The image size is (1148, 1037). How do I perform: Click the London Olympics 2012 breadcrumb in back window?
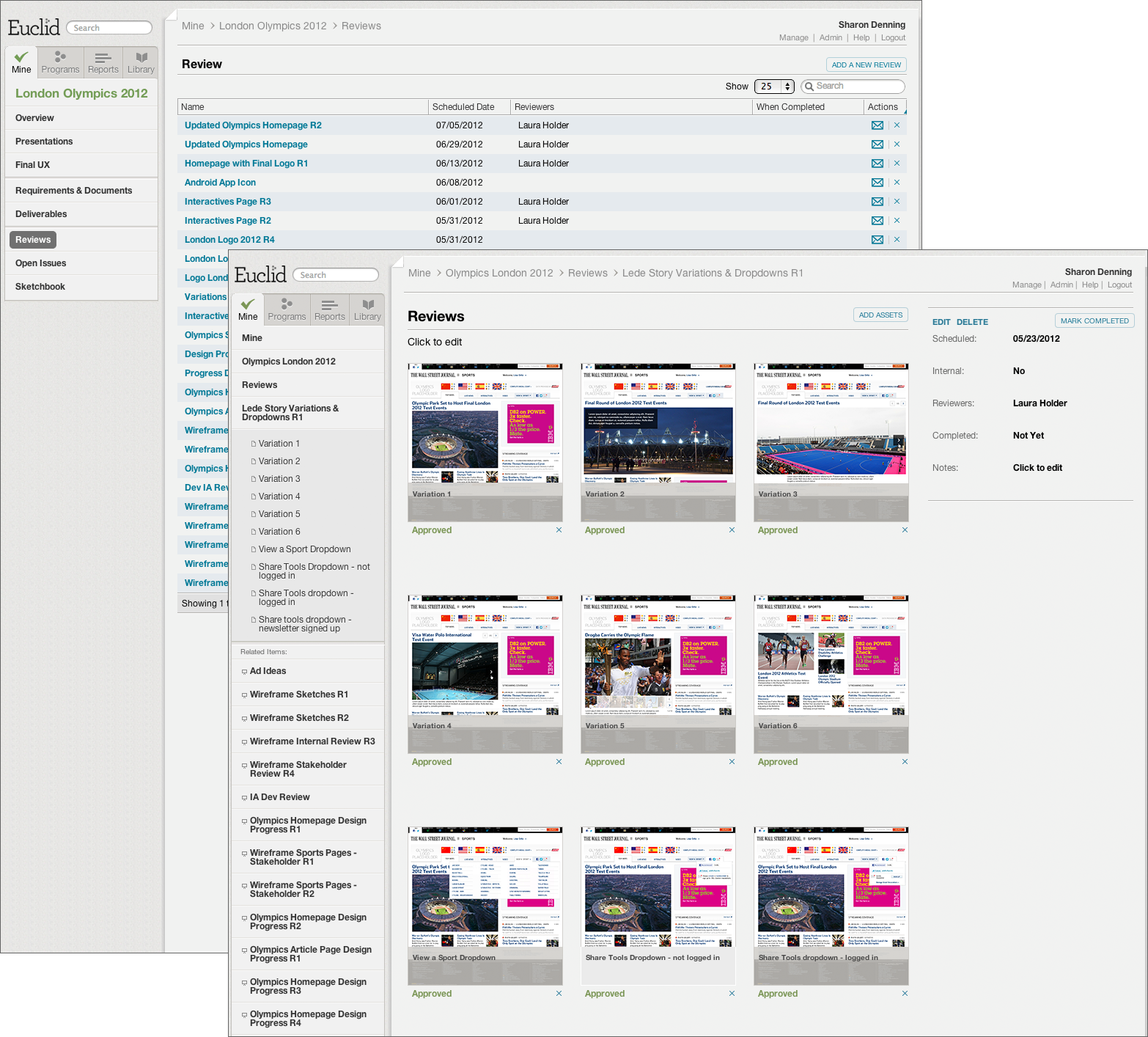(273, 26)
